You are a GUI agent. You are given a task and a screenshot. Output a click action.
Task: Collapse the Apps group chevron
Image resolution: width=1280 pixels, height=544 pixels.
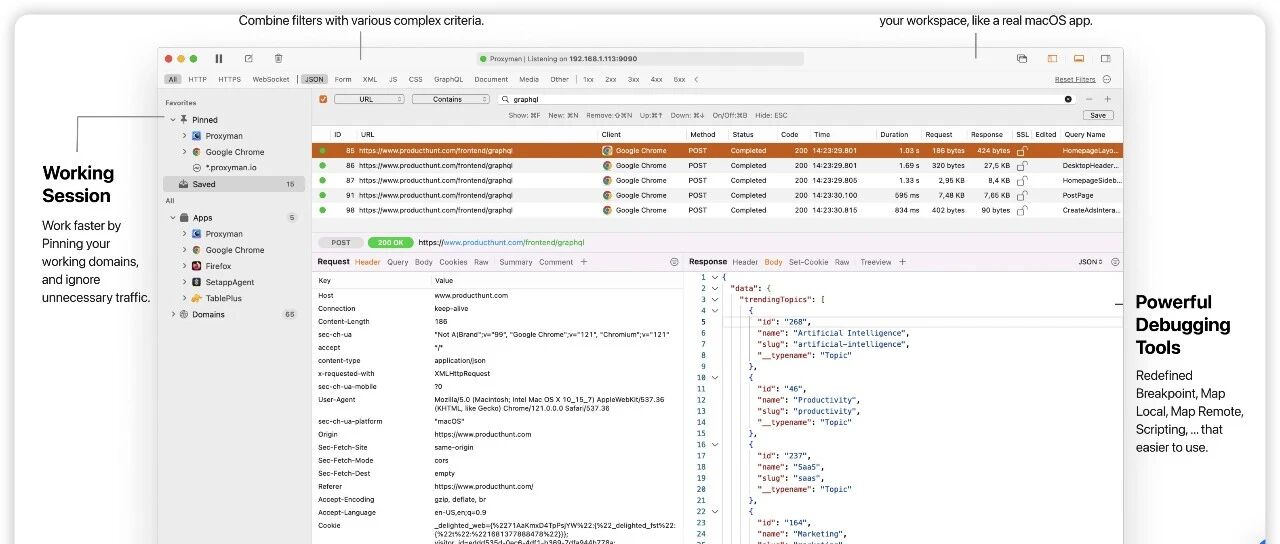pyautogui.click(x=172, y=217)
